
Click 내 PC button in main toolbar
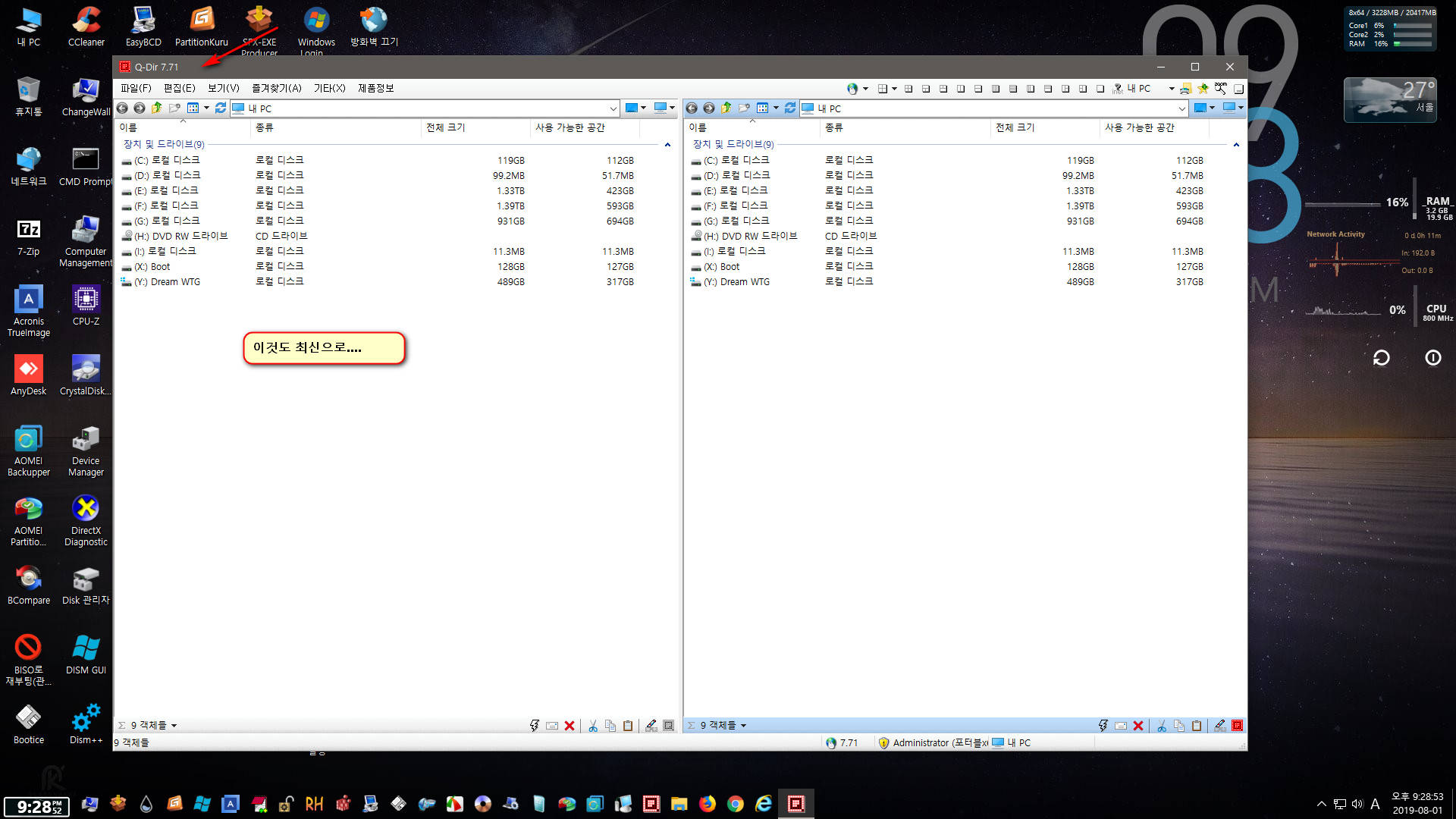coord(1139,89)
